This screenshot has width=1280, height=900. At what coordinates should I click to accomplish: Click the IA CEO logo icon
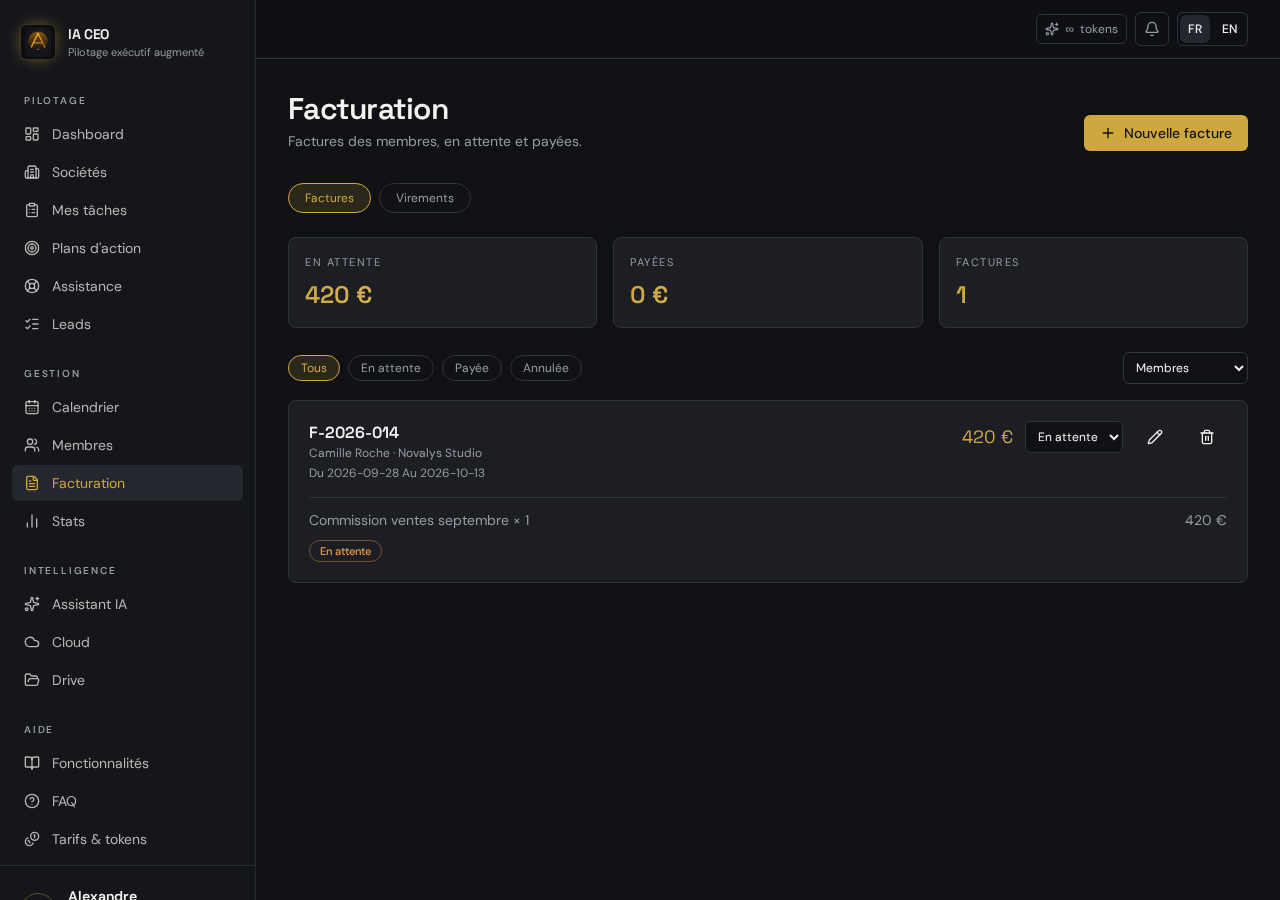coord(38,42)
